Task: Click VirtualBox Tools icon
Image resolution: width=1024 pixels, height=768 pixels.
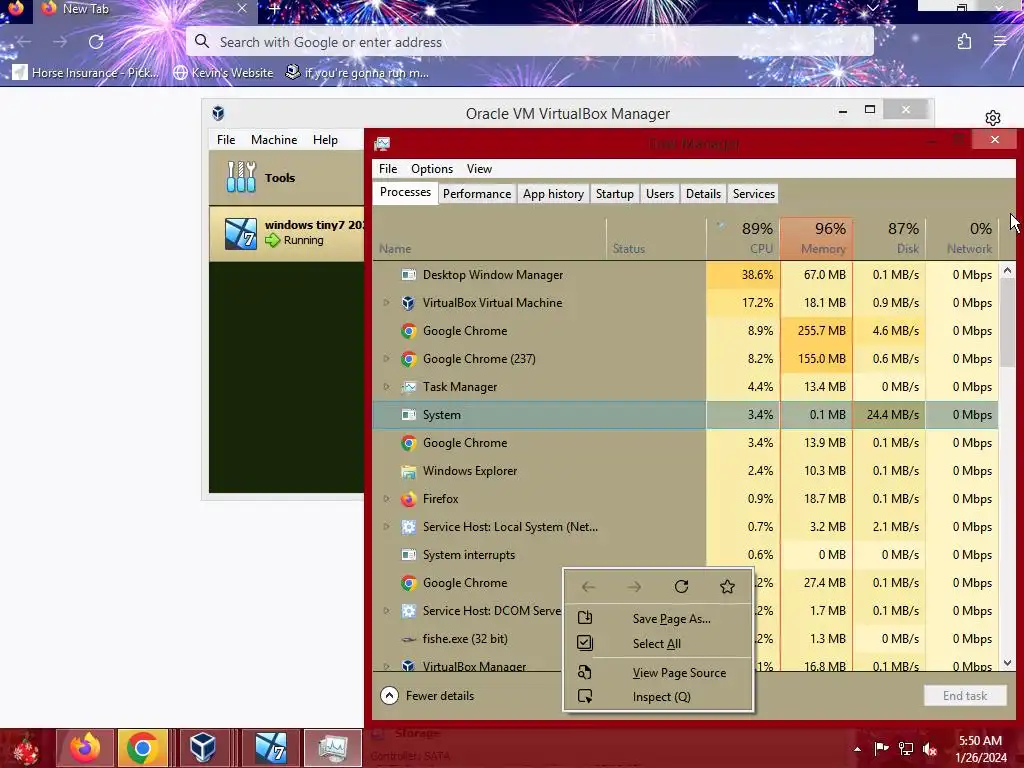Action: pos(241,177)
